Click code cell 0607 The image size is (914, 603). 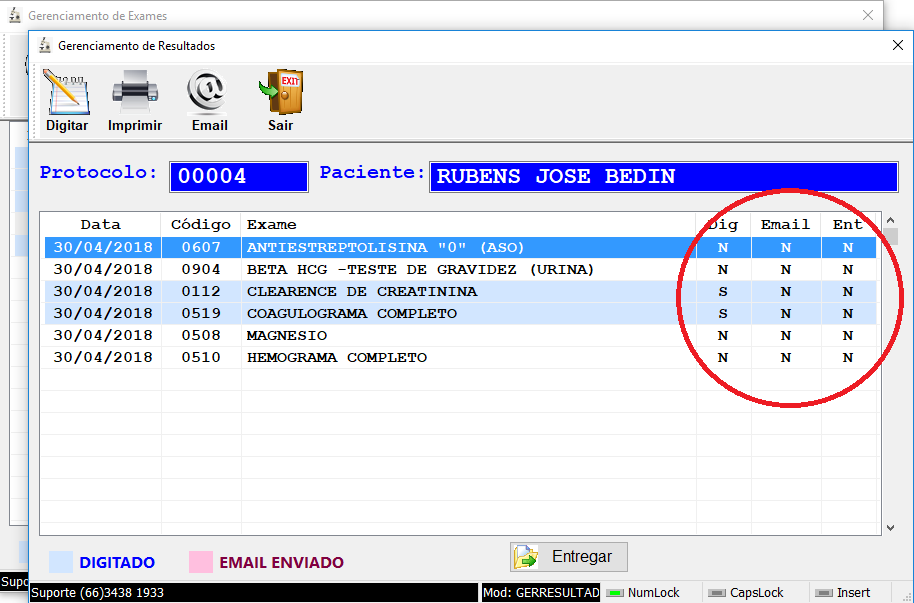coord(201,247)
